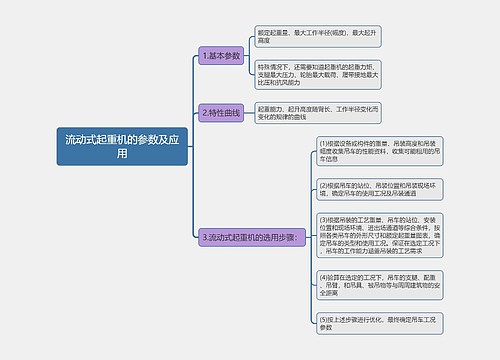Image resolution: width=500 pixels, height=360 pixels.
Task: Open the step (5) 按上述步骤进行优化 leaf
Action: [x=380, y=323]
